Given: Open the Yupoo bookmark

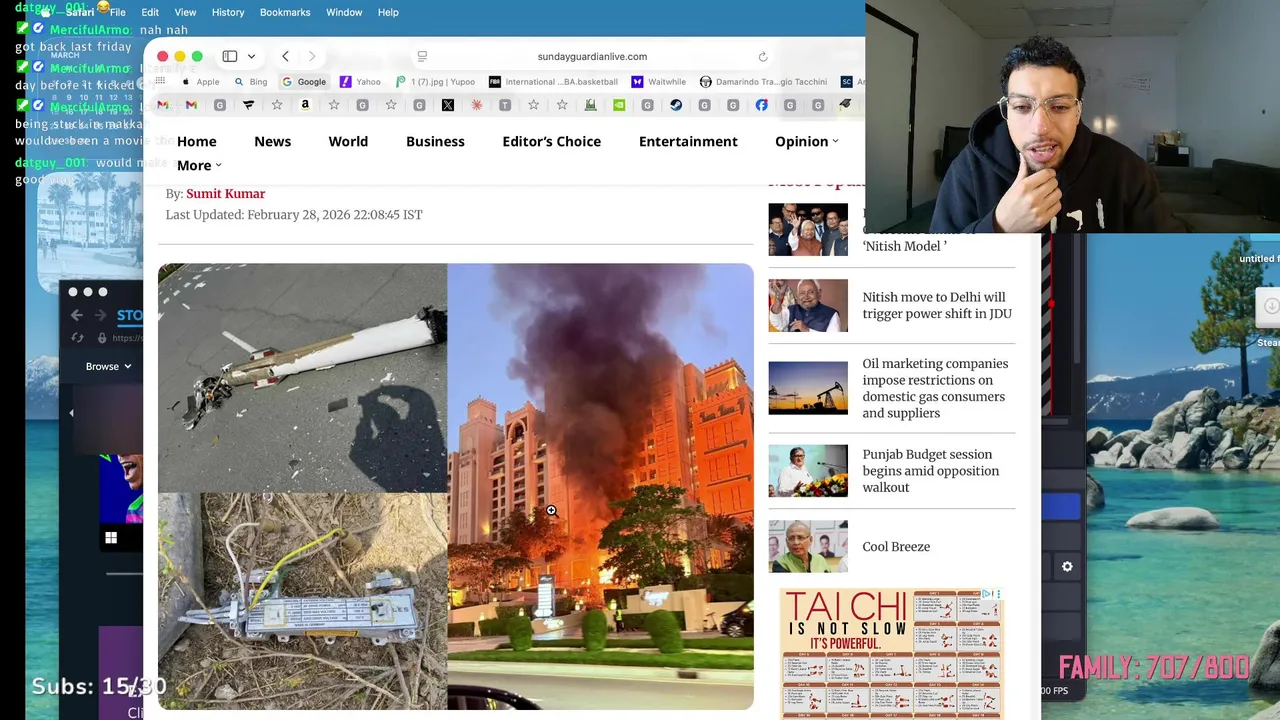Looking at the screenshot, I should tap(435, 82).
